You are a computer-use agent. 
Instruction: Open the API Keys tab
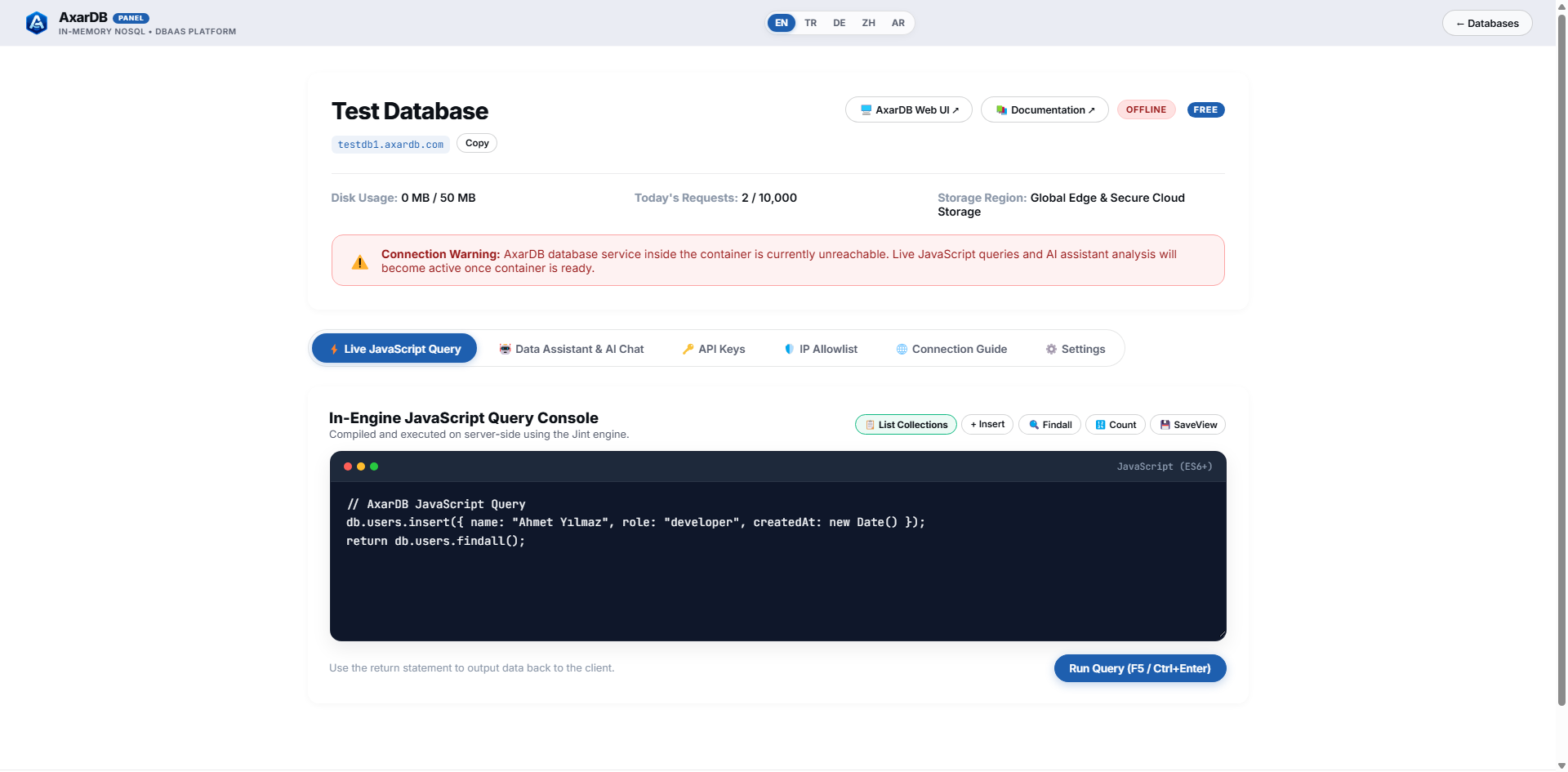[714, 349]
